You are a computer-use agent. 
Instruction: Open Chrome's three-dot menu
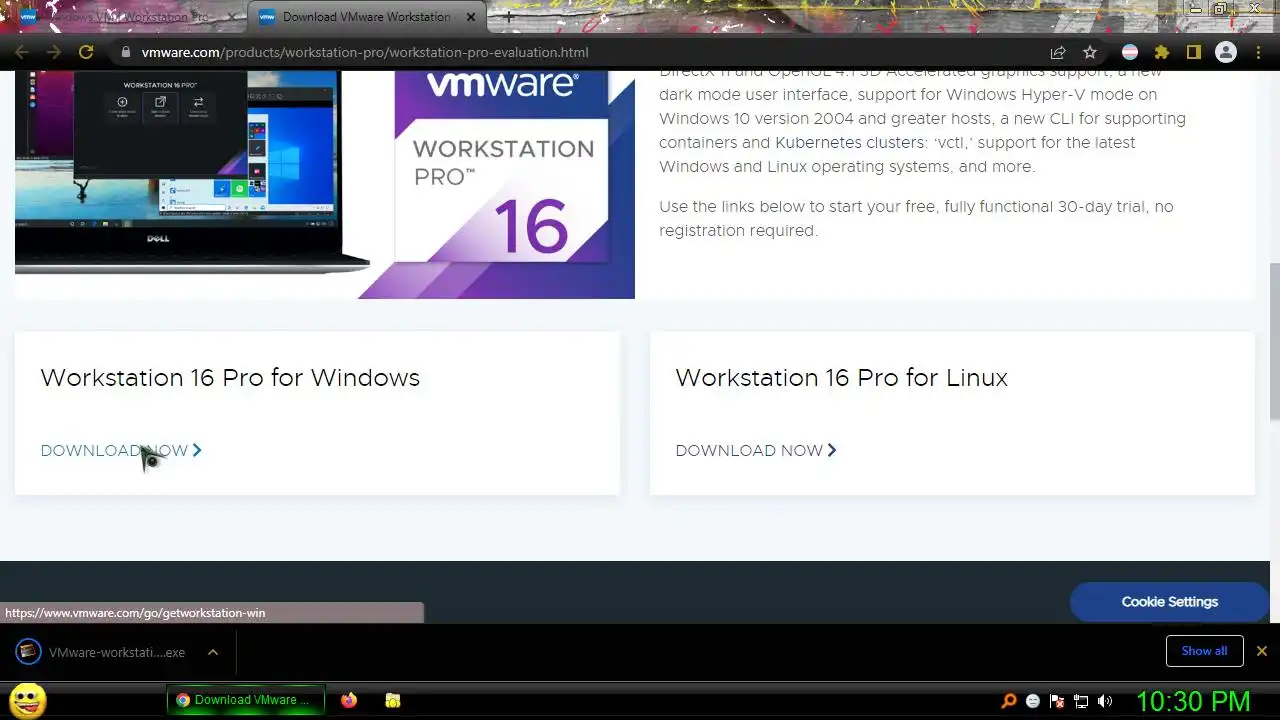coord(1258,52)
